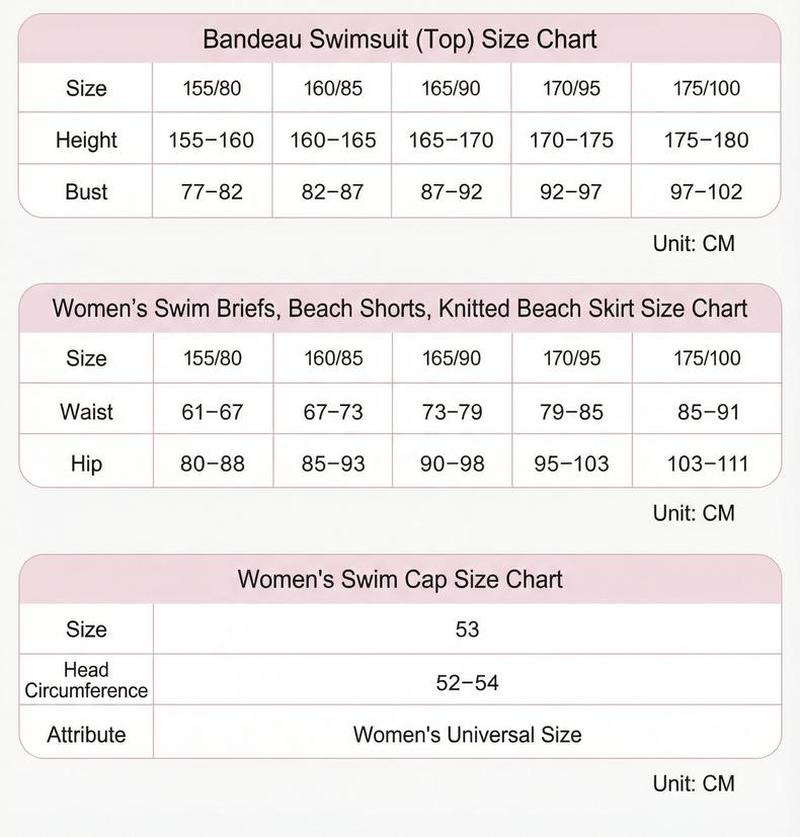Click the Women's Swim Briefs chart title

(400, 309)
